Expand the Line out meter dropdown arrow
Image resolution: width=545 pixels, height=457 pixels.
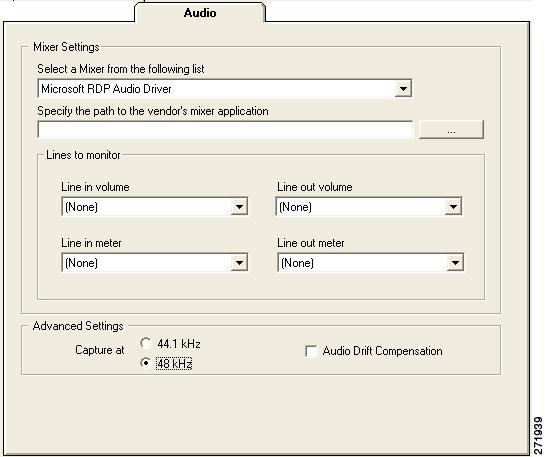point(455,263)
